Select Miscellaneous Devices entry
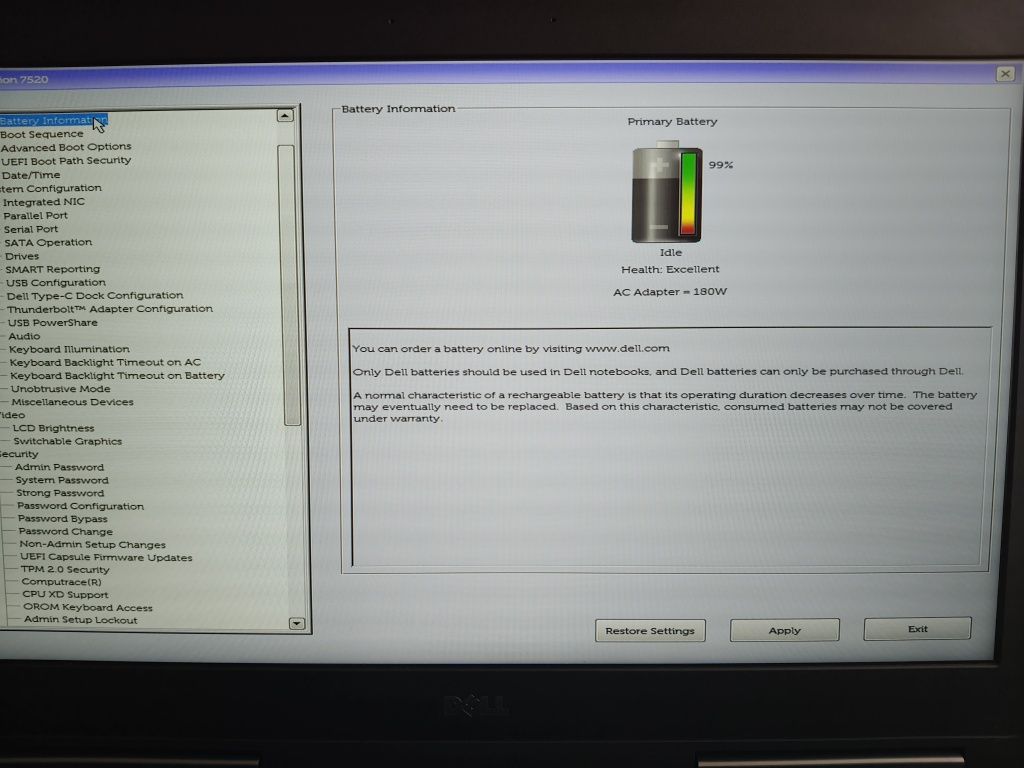This screenshot has height=768, width=1024. [x=72, y=402]
